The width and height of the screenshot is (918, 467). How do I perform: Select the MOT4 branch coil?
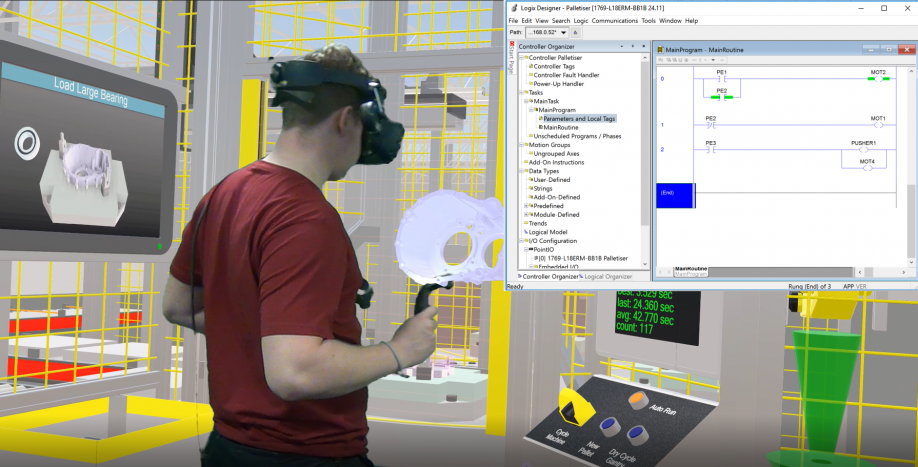tap(867, 168)
